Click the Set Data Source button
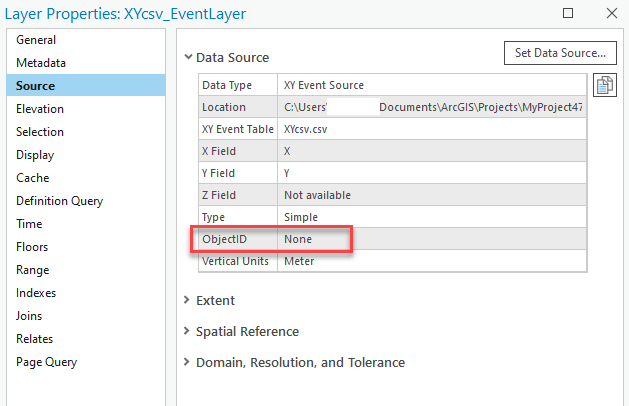 (560, 53)
